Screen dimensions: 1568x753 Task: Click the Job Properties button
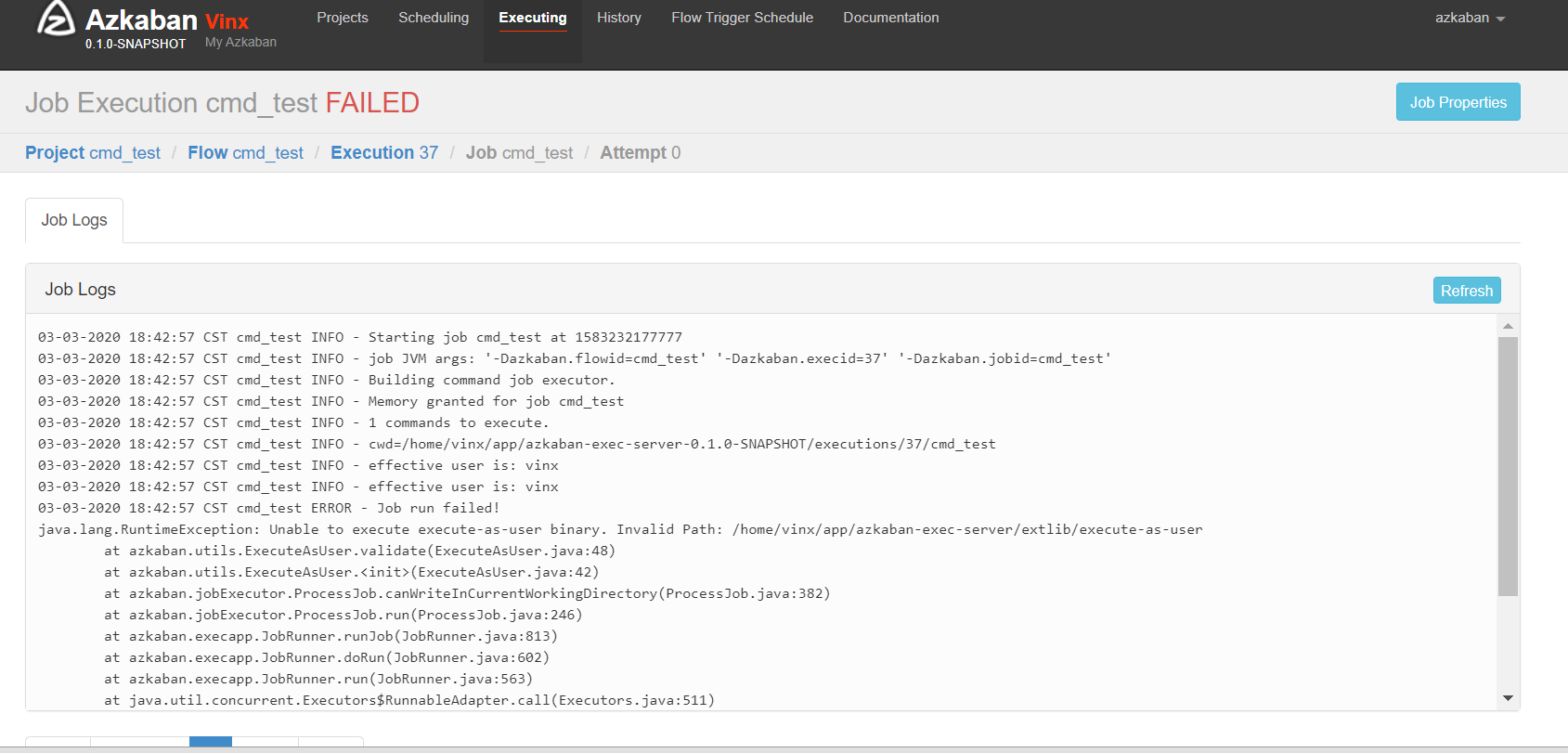1458,102
